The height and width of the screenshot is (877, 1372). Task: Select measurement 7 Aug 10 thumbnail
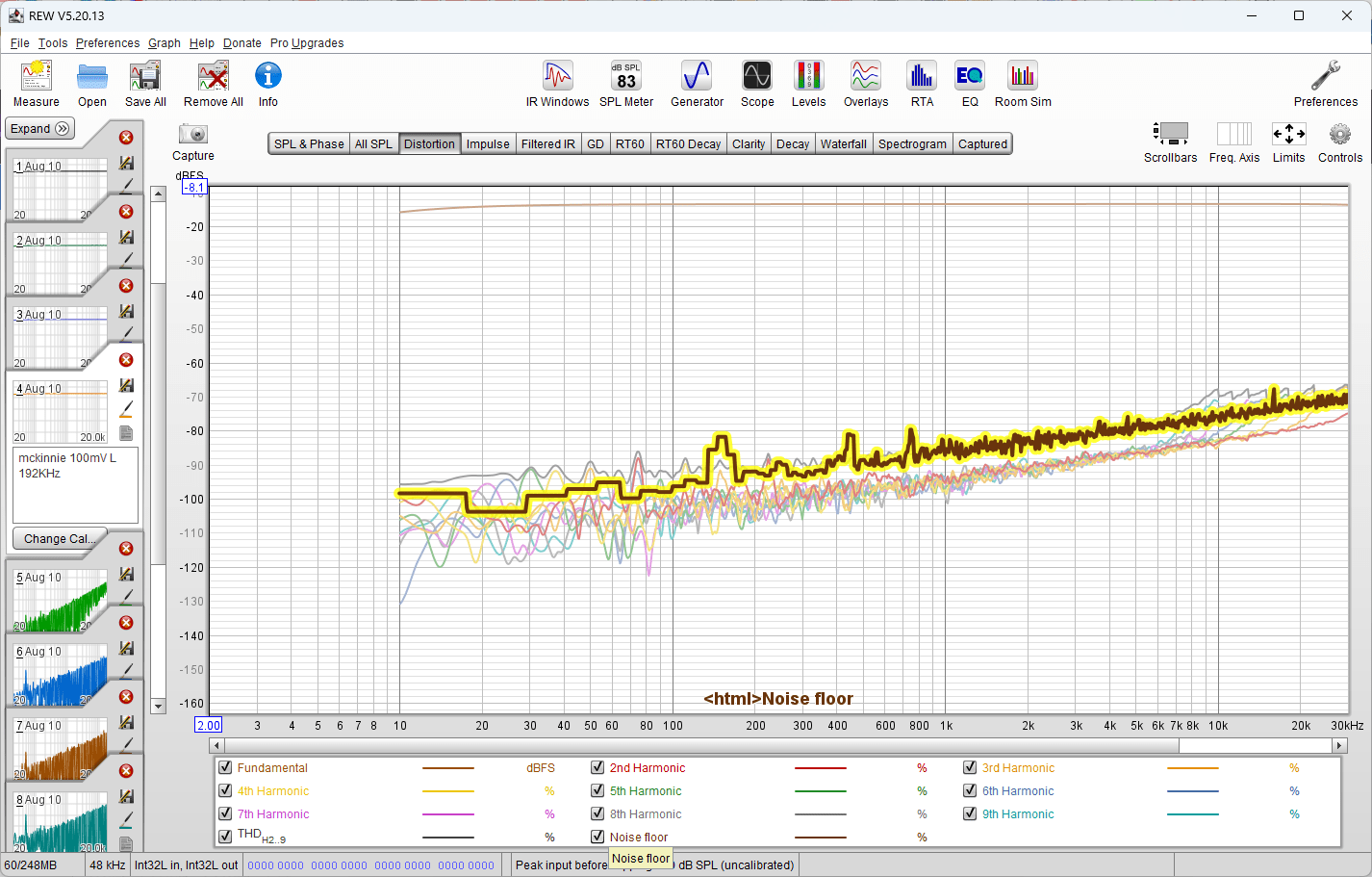(x=61, y=747)
